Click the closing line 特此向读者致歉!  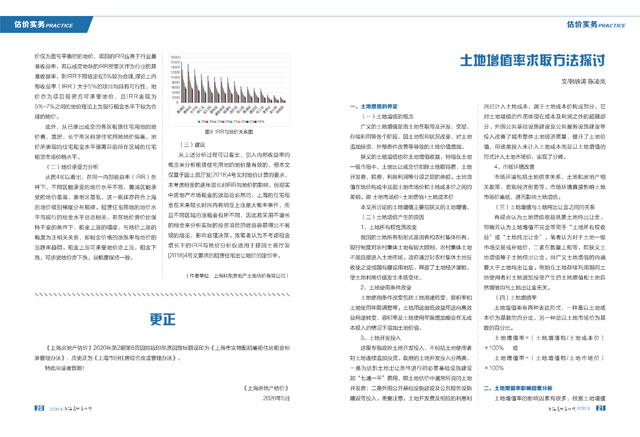tap(64, 368)
